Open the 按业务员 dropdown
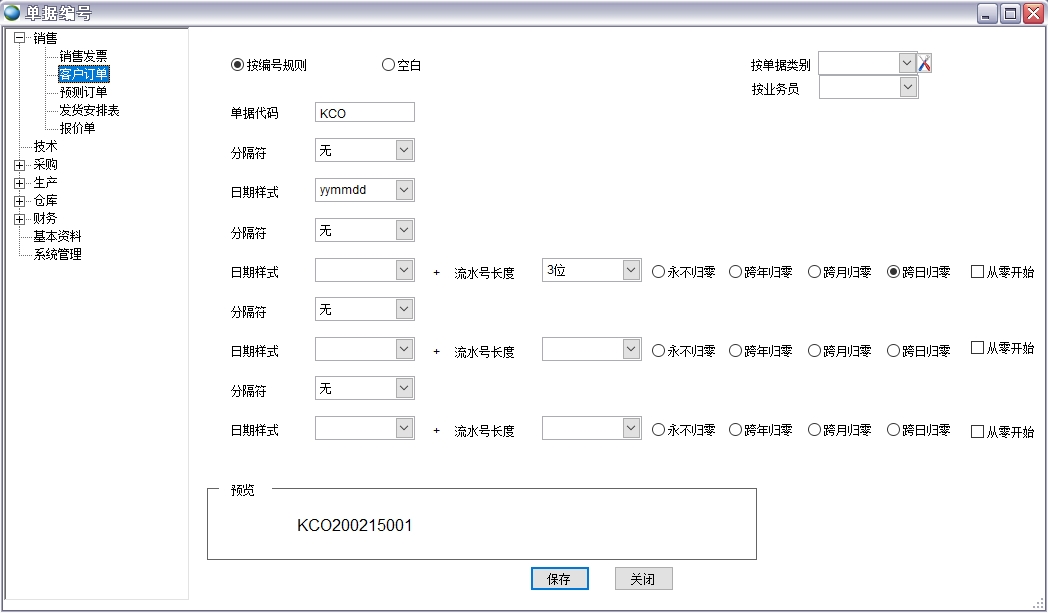The height and width of the screenshot is (613, 1048). click(906, 87)
